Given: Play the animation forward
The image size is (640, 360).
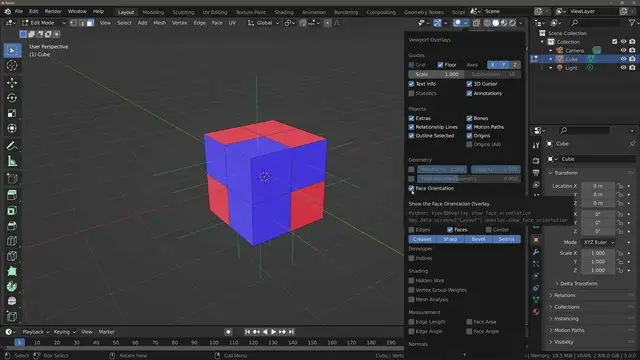Looking at the screenshot, I should 273,332.
